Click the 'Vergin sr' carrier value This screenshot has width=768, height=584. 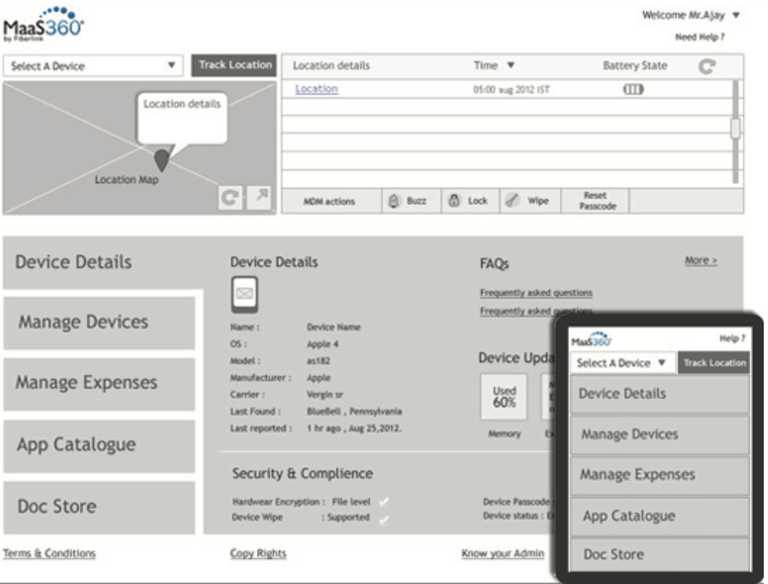click(x=325, y=394)
